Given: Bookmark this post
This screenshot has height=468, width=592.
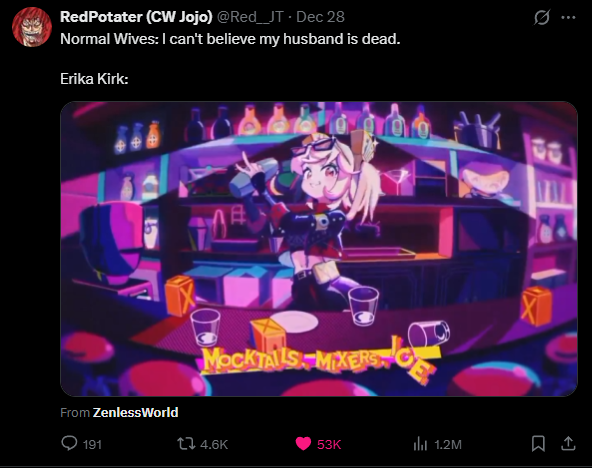Looking at the screenshot, I should tap(538, 444).
